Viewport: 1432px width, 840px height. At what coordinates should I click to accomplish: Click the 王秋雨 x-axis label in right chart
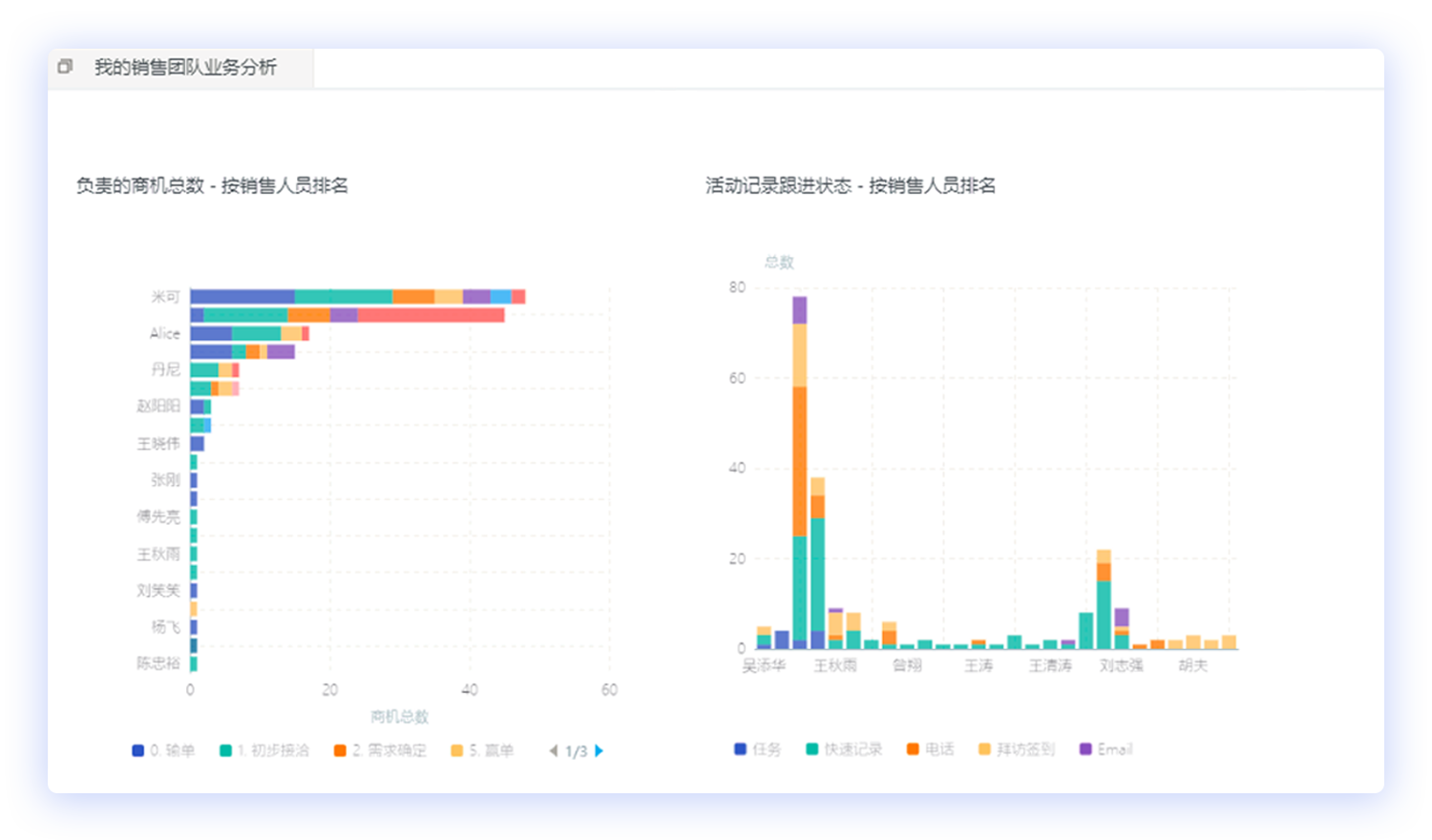(x=835, y=665)
